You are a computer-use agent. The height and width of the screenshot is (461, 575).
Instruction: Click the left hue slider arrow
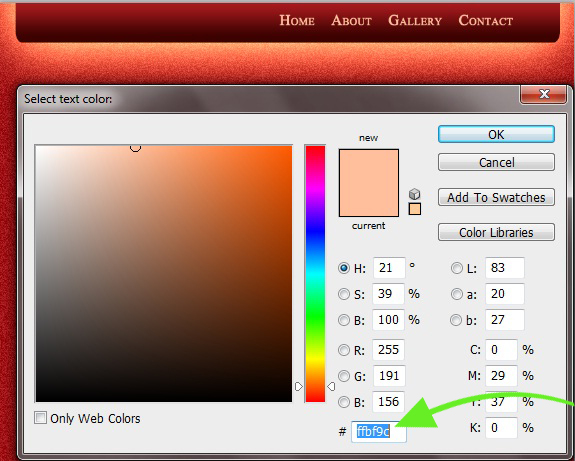pyautogui.click(x=299, y=387)
